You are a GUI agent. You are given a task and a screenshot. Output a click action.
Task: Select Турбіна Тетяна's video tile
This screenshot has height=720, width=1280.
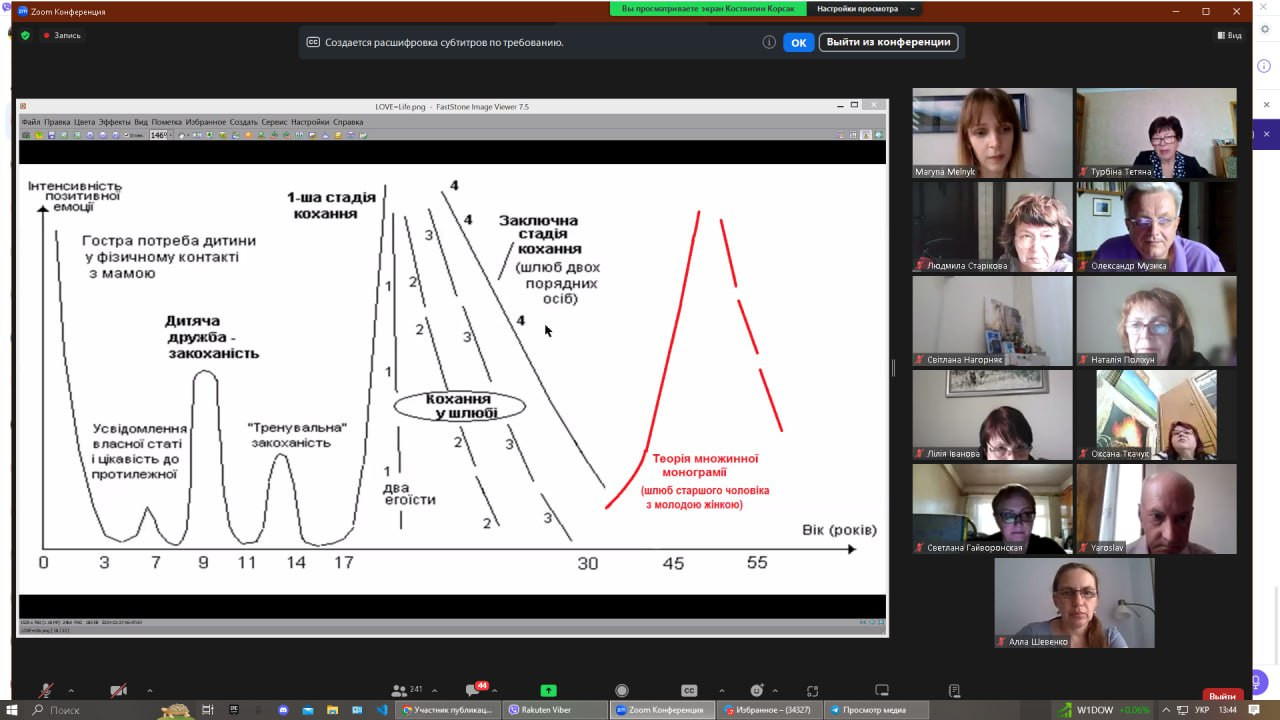1156,133
